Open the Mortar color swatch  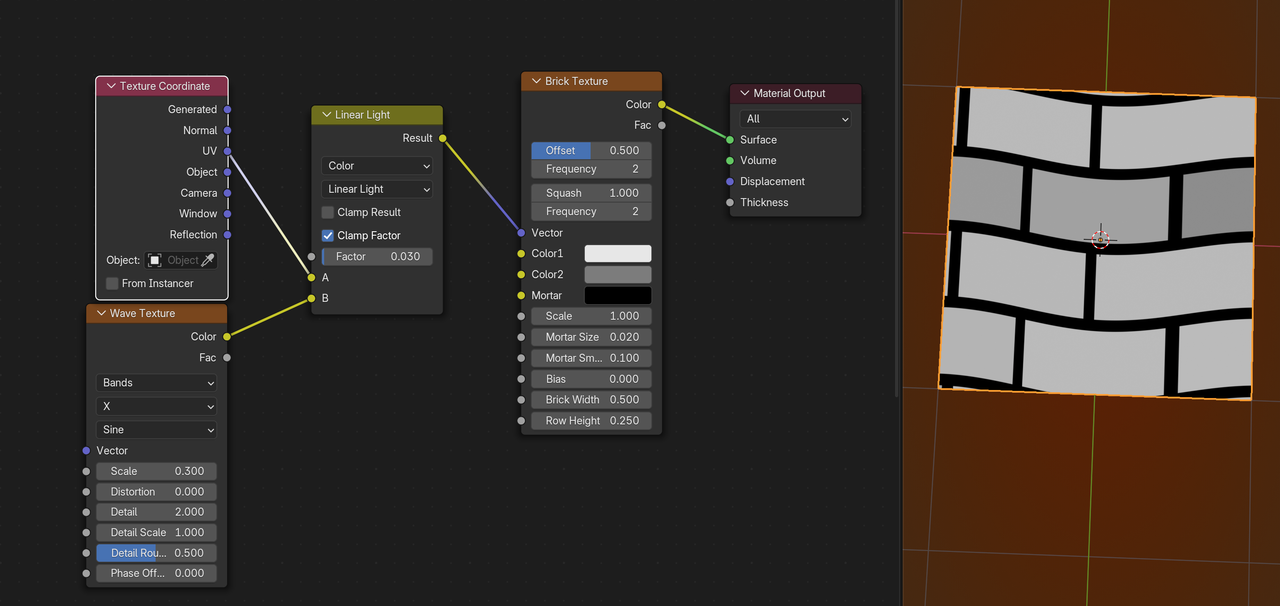pyautogui.click(x=618, y=295)
